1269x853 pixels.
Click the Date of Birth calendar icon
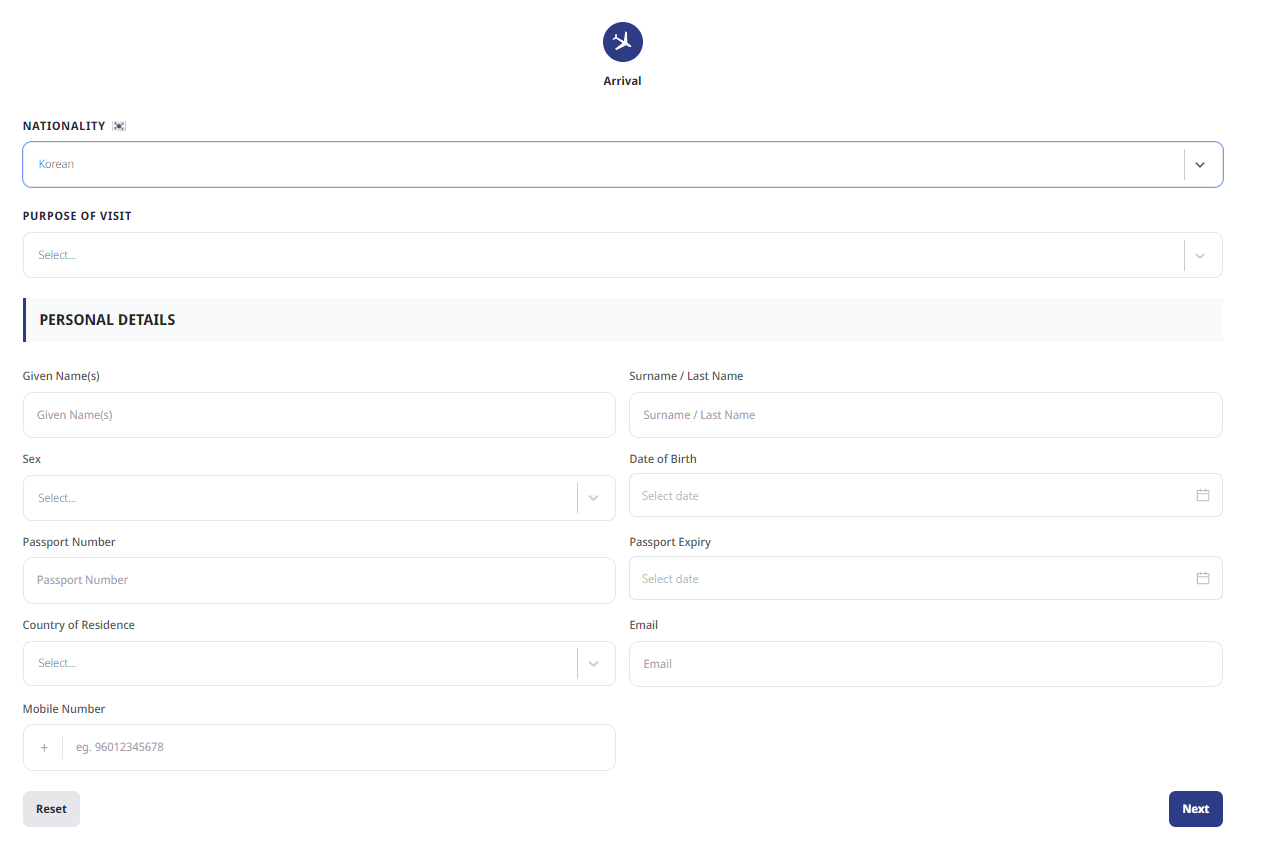pyautogui.click(x=1203, y=495)
